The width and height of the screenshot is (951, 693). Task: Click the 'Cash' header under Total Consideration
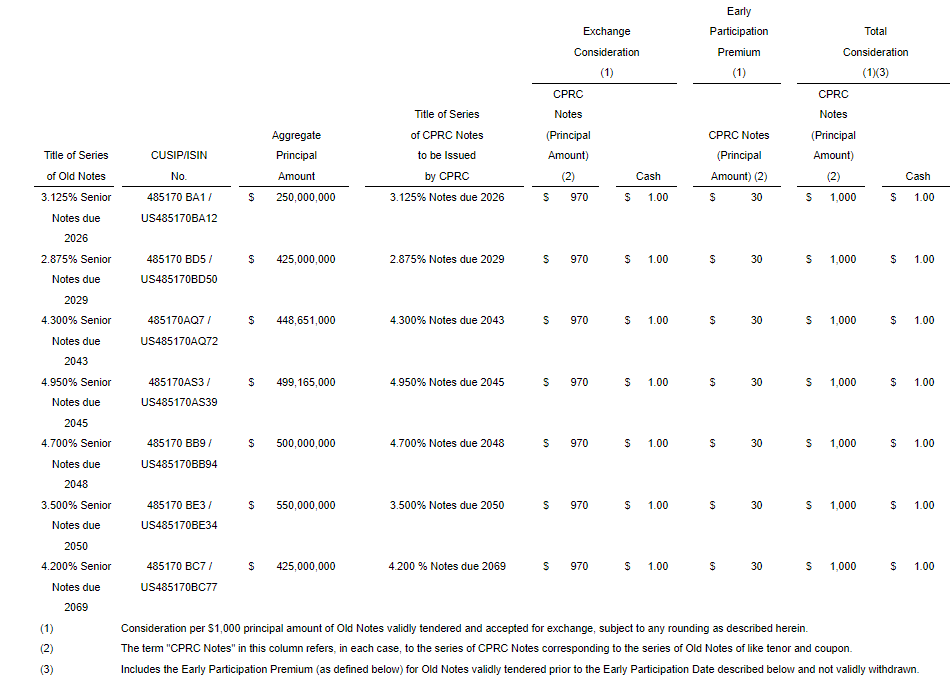click(918, 176)
